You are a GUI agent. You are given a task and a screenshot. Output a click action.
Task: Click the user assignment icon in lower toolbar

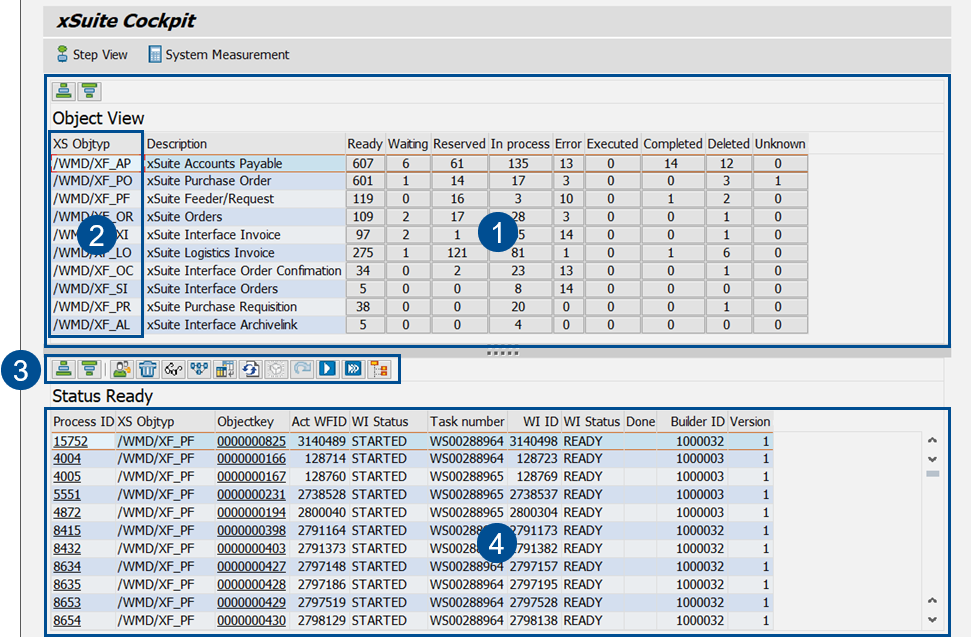[x=122, y=370]
